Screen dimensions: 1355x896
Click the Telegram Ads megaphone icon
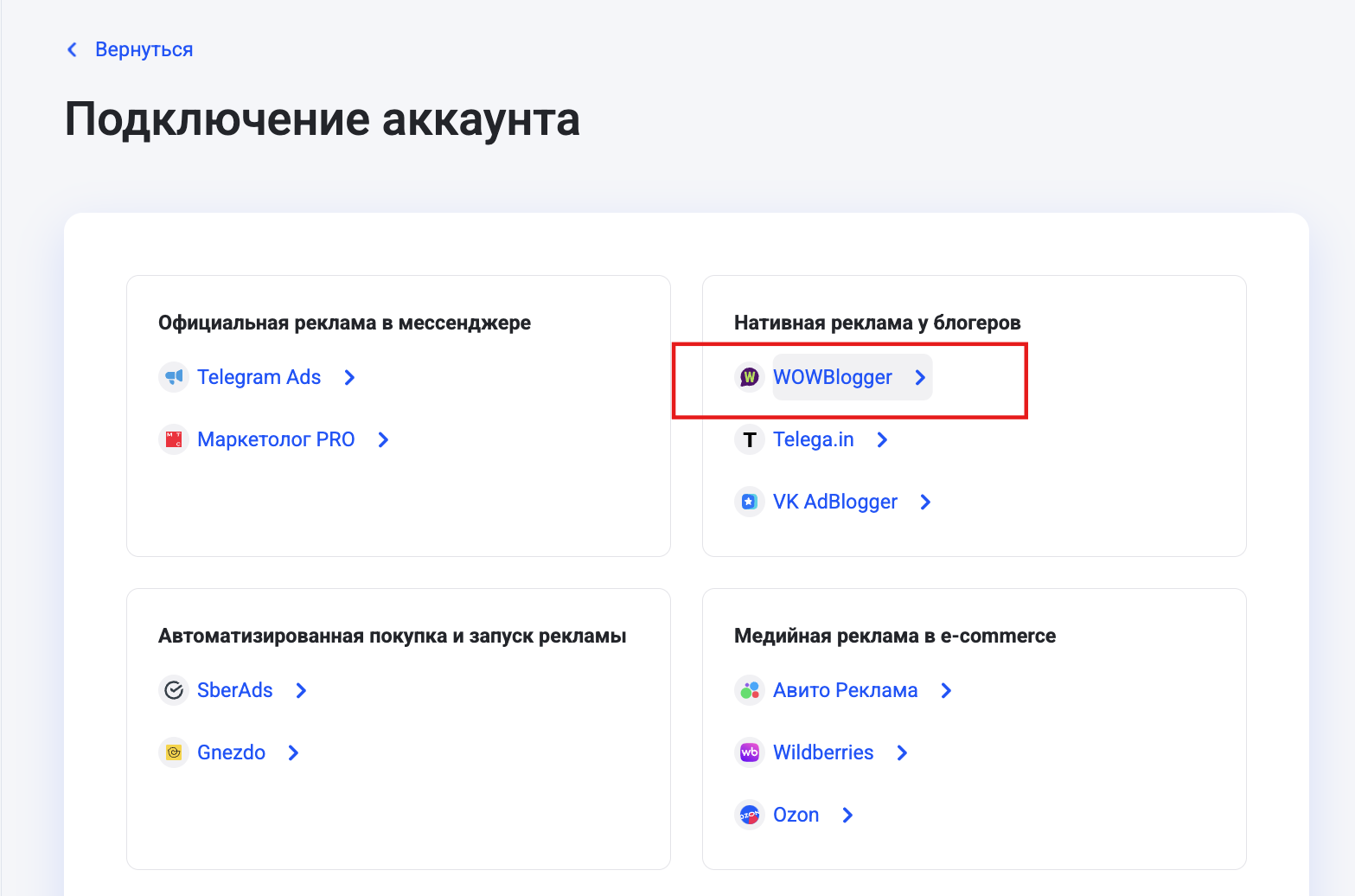tap(174, 377)
